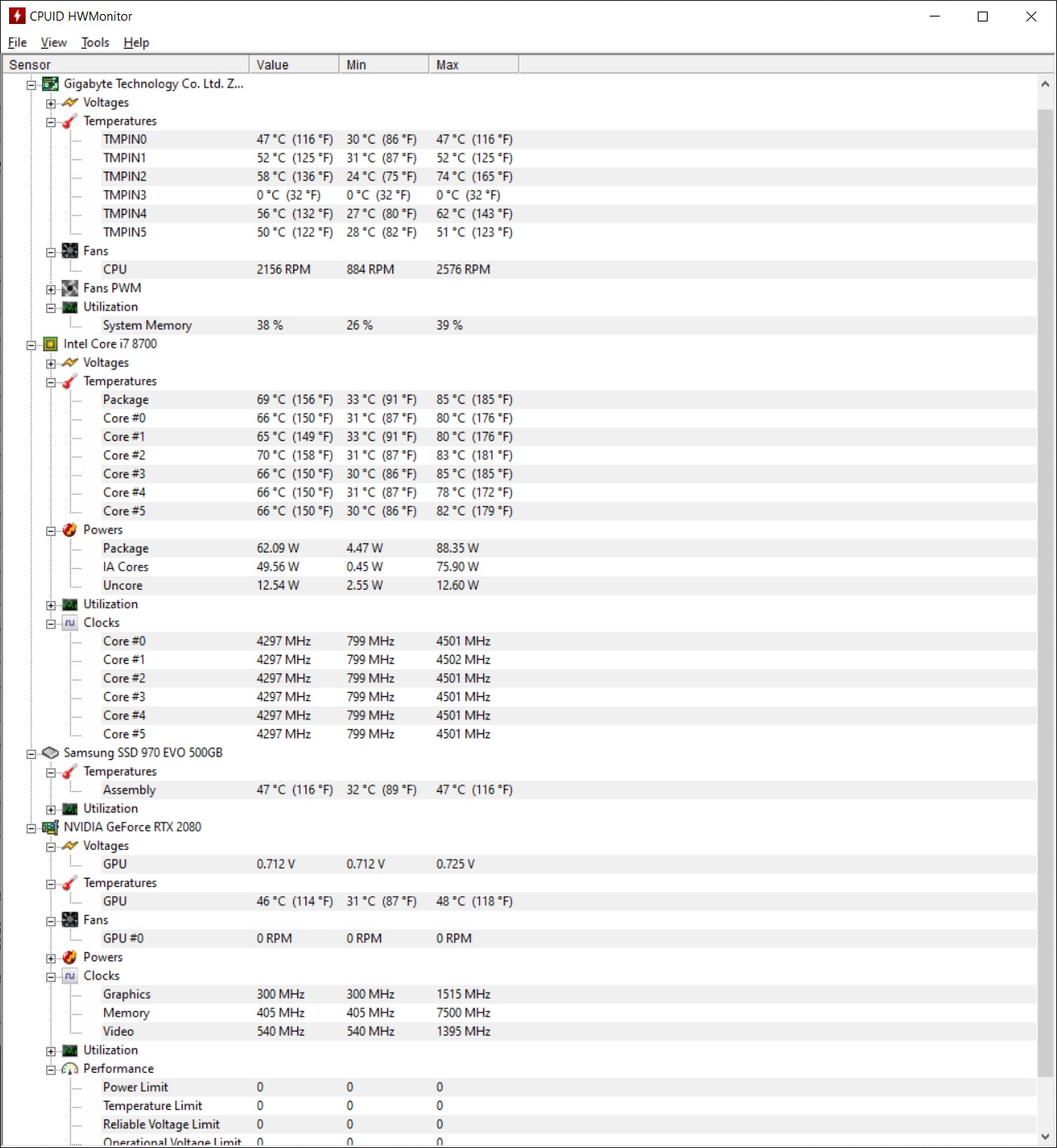Click the vertical scrollbar thumb
The width and height of the screenshot is (1057, 1148).
coord(1045,593)
